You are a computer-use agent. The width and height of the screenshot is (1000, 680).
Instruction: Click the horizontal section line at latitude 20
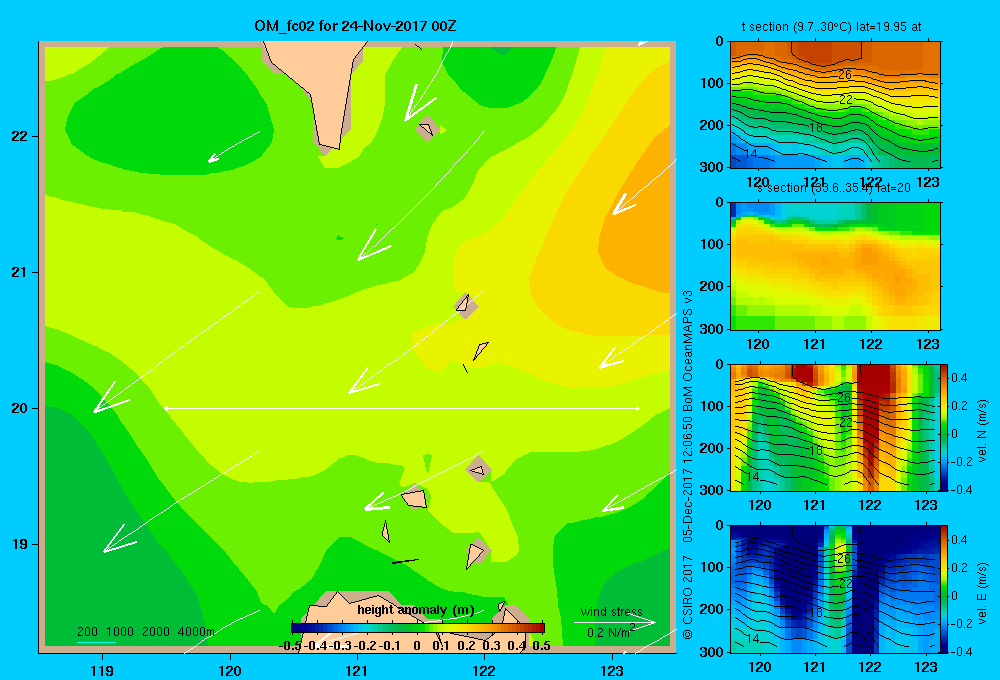(x=402, y=408)
